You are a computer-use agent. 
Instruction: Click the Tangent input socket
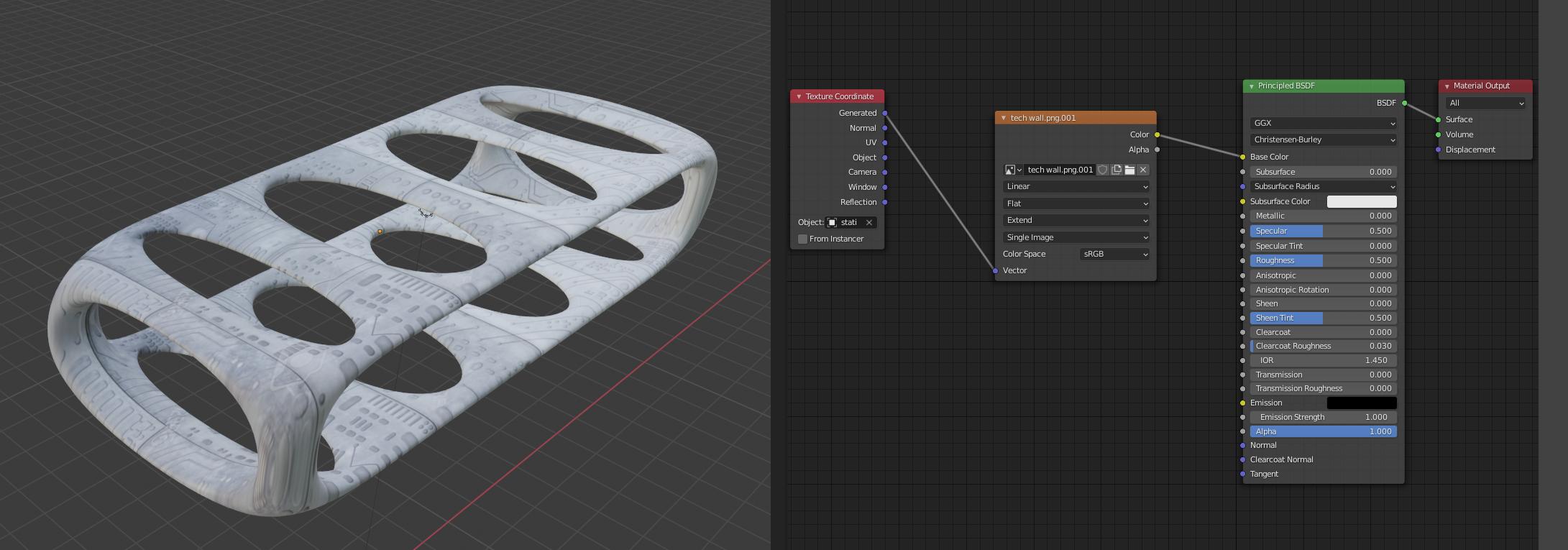[1243, 474]
